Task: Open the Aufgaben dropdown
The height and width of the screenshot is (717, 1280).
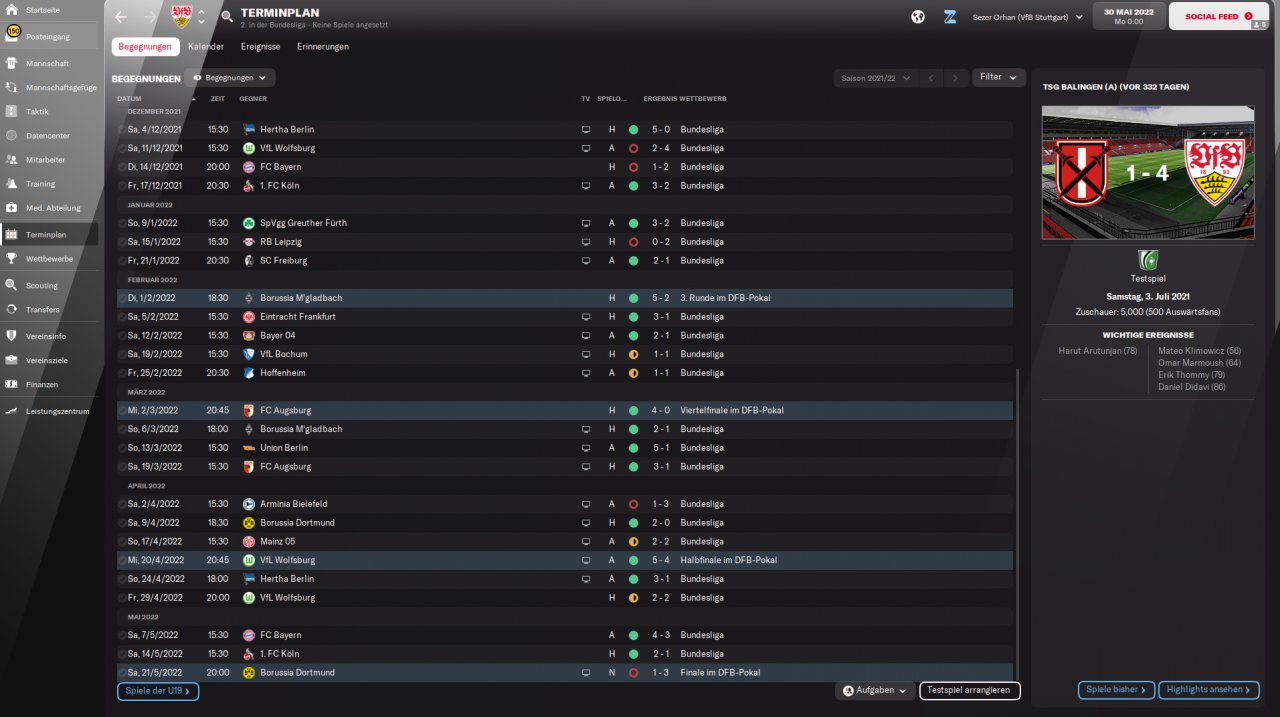Action: click(x=875, y=690)
